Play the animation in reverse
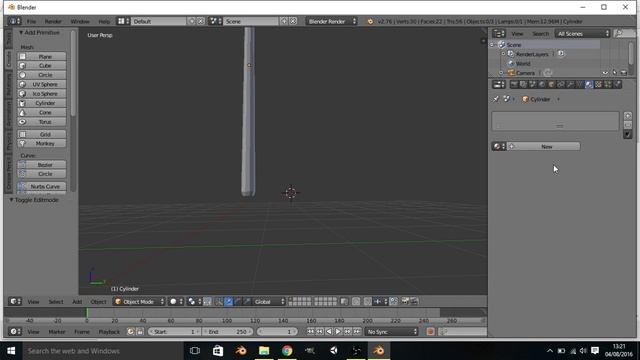 (x=329, y=332)
